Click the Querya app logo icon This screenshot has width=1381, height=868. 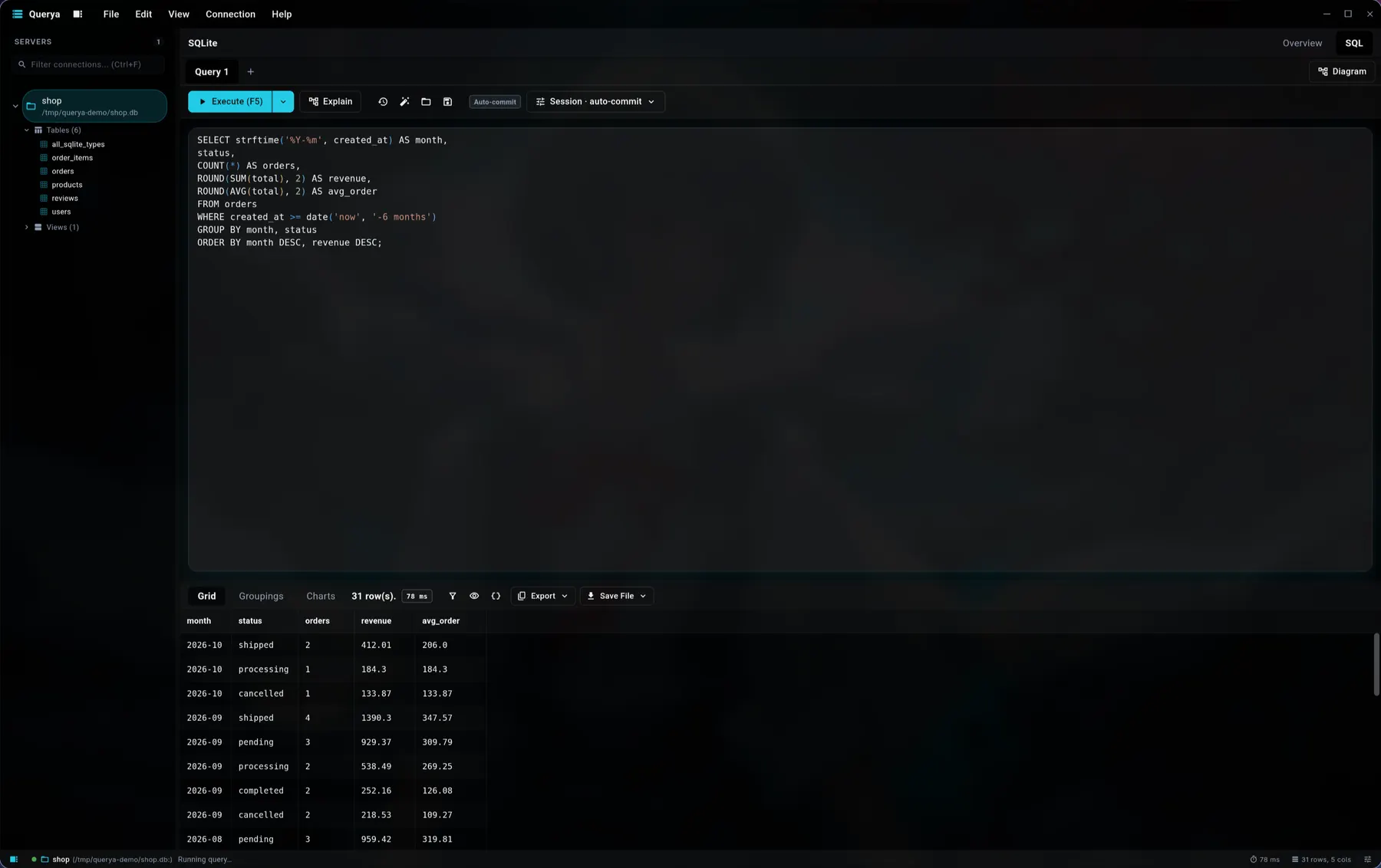pyautogui.click(x=17, y=14)
